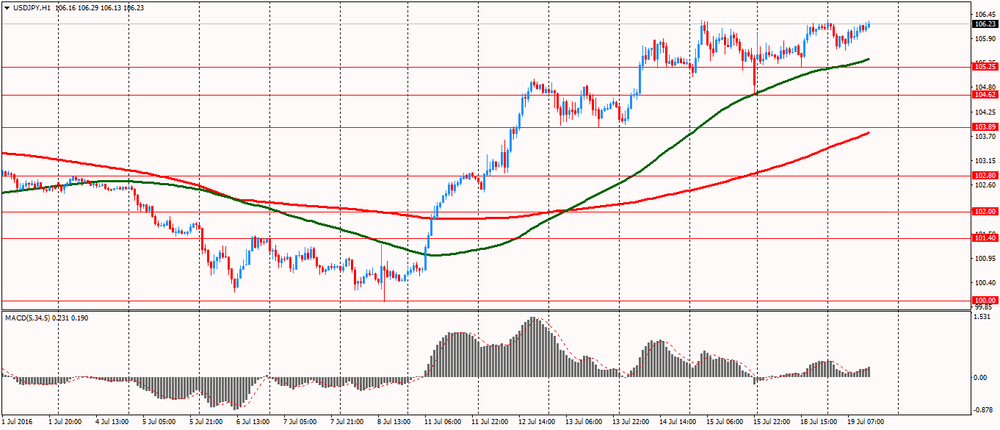1000x430 pixels.
Task: Select the red level label 101.40
Action: pyautogui.click(x=985, y=238)
